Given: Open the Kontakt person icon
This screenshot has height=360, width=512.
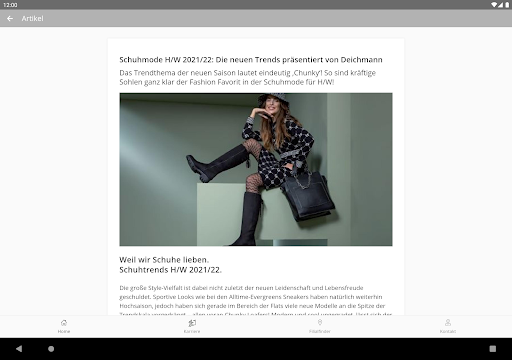Looking at the screenshot, I should (x=448, y=322).
